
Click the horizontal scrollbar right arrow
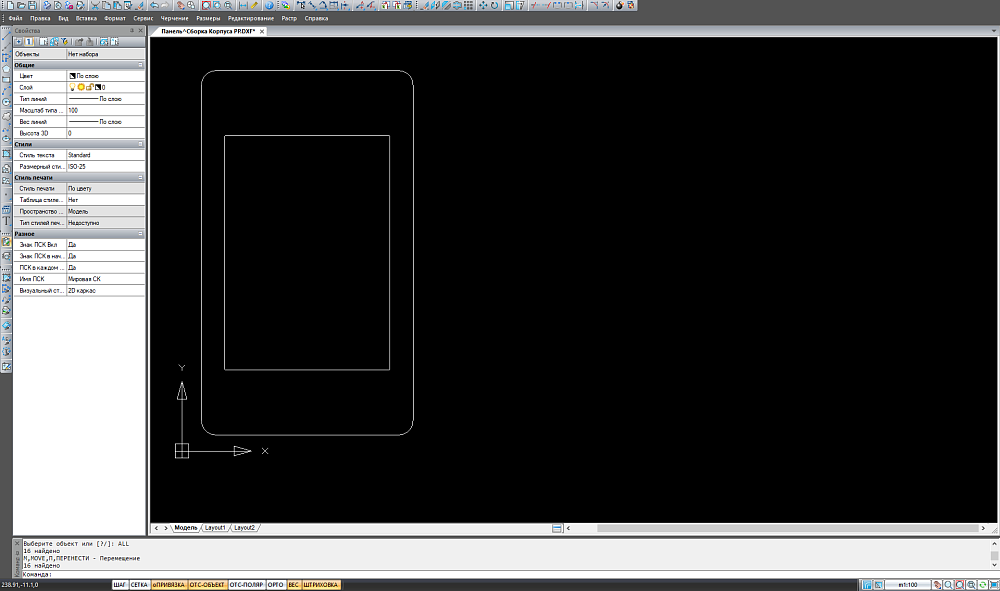(983, 528)
